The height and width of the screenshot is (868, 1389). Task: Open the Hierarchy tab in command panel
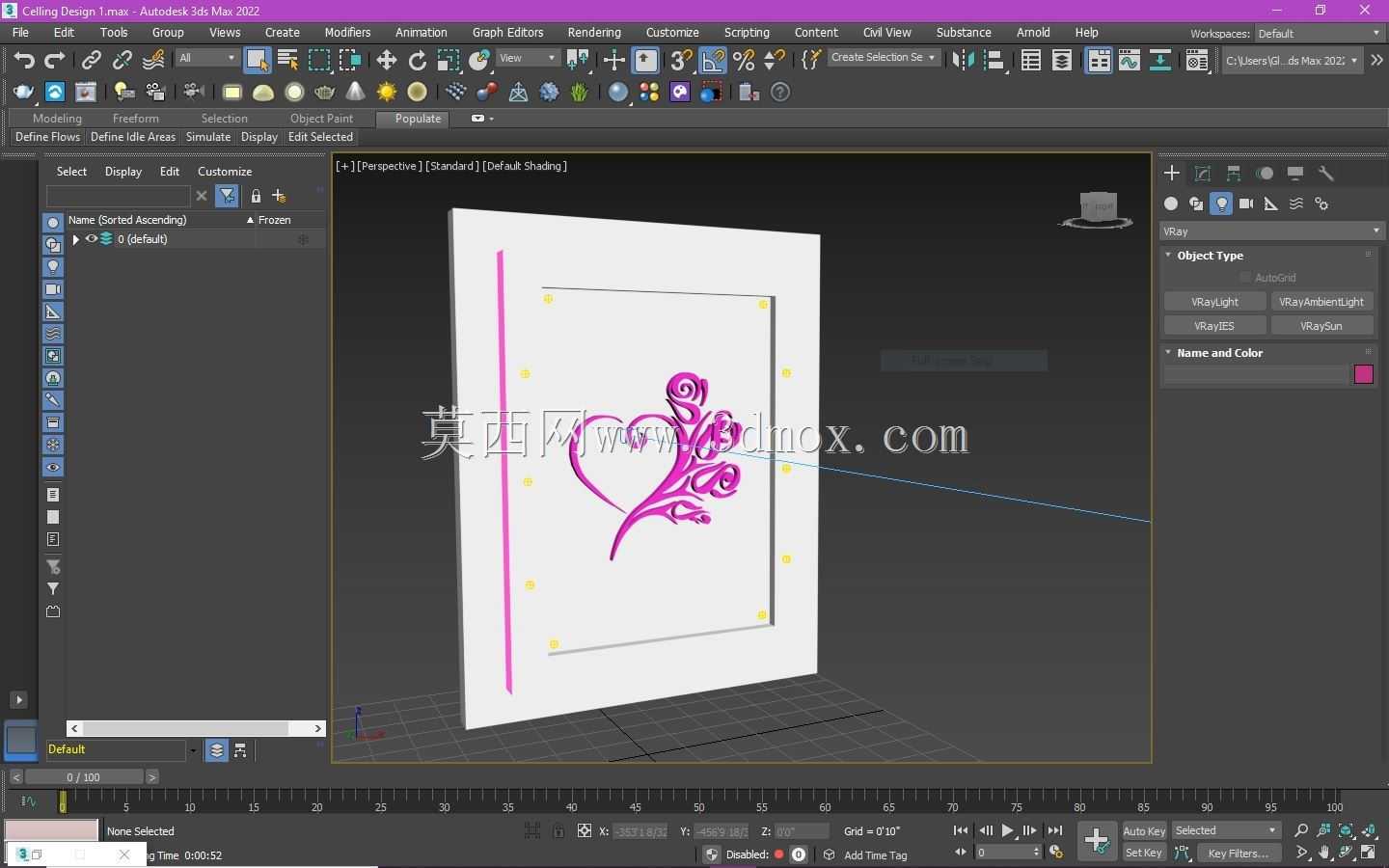1234,174
